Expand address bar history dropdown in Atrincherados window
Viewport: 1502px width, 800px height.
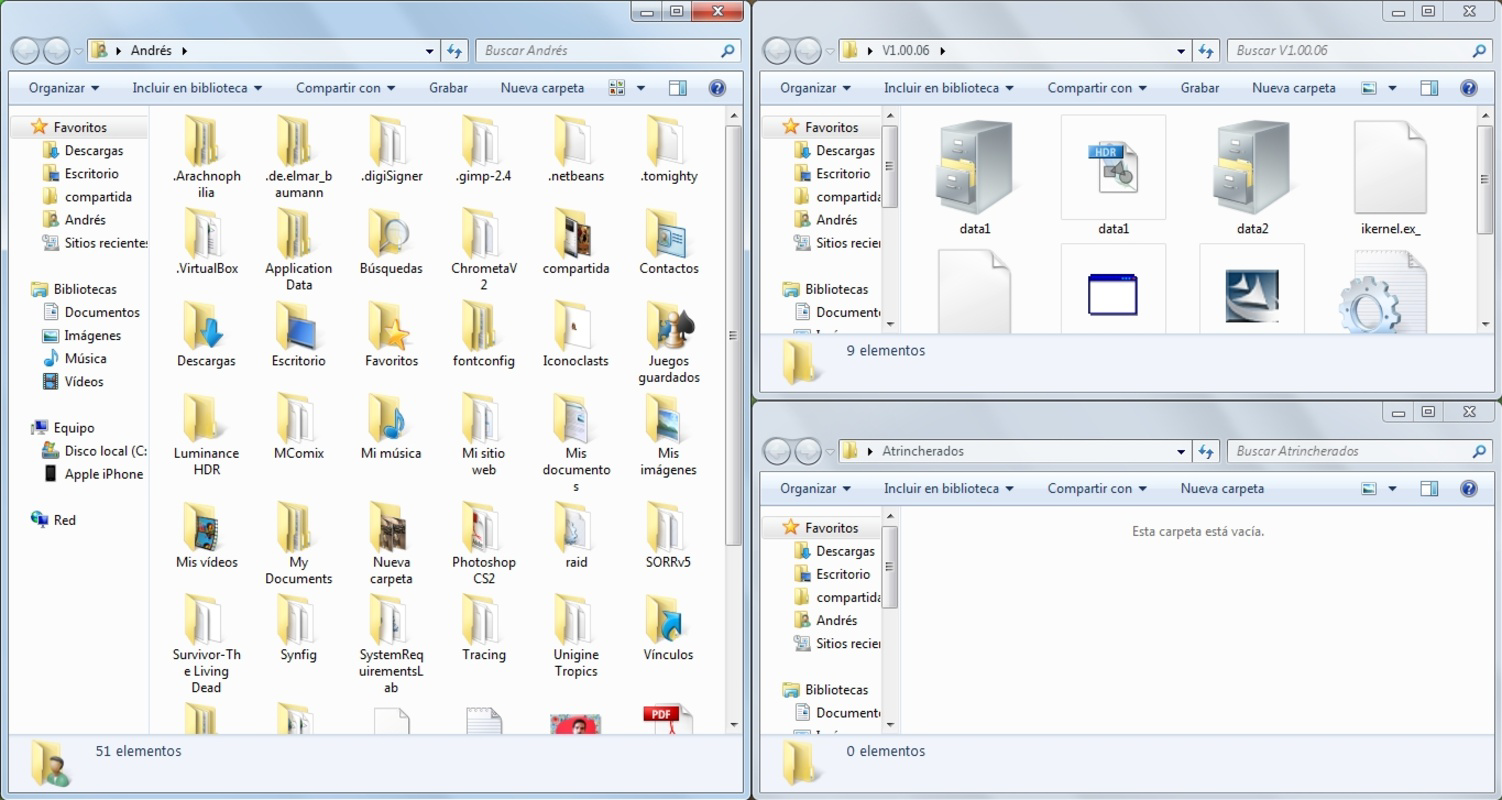pyautogui.click(x=1181, y=452)
